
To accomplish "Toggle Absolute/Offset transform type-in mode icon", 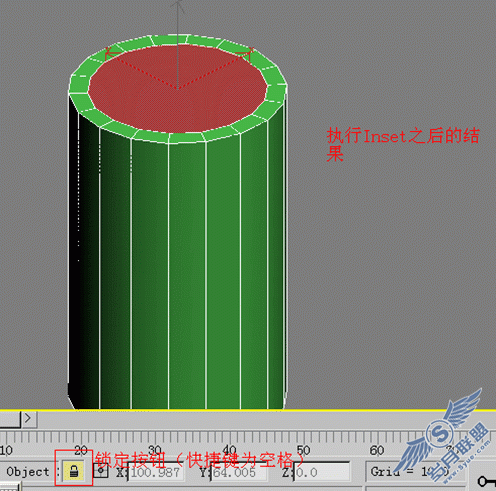I will [x=101, y=471].
